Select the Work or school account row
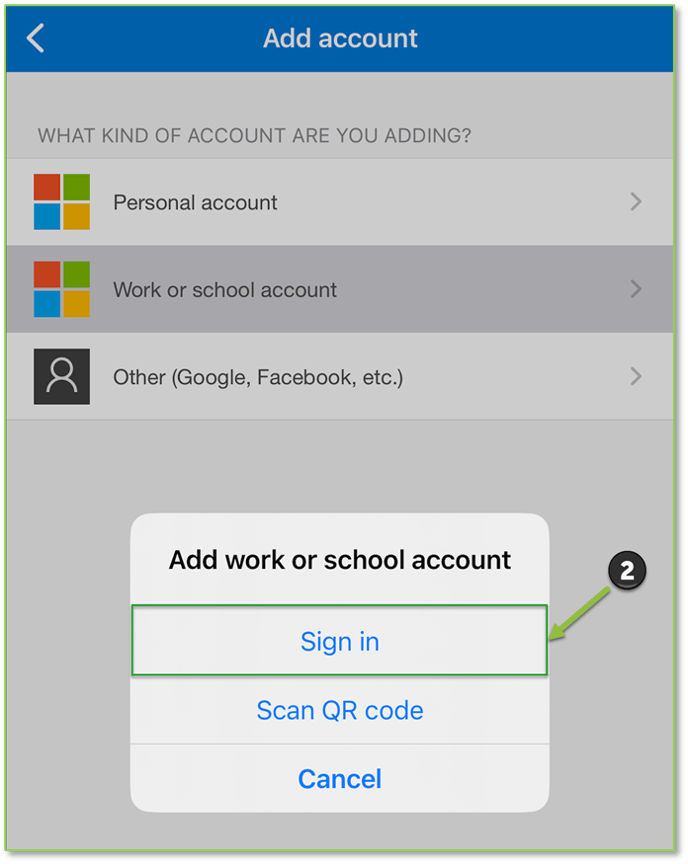The image size is (688, 864). [340, 289]
